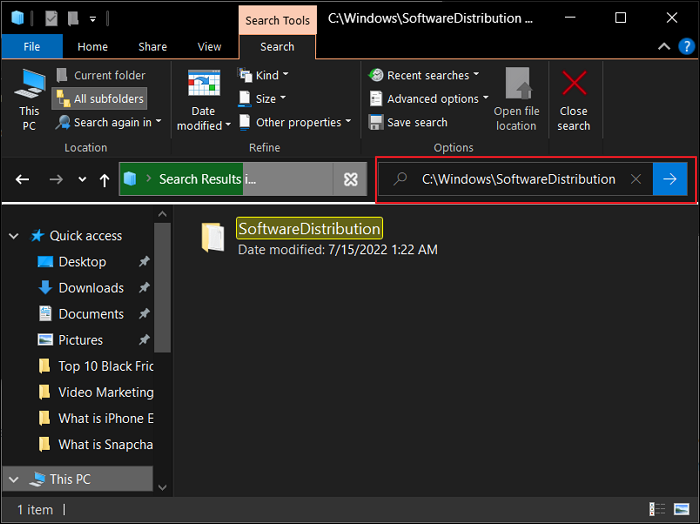Open the View ribbon tab
Image resolution: width=700 pixels, height=524 pixels.
click(x=209, y=47)
